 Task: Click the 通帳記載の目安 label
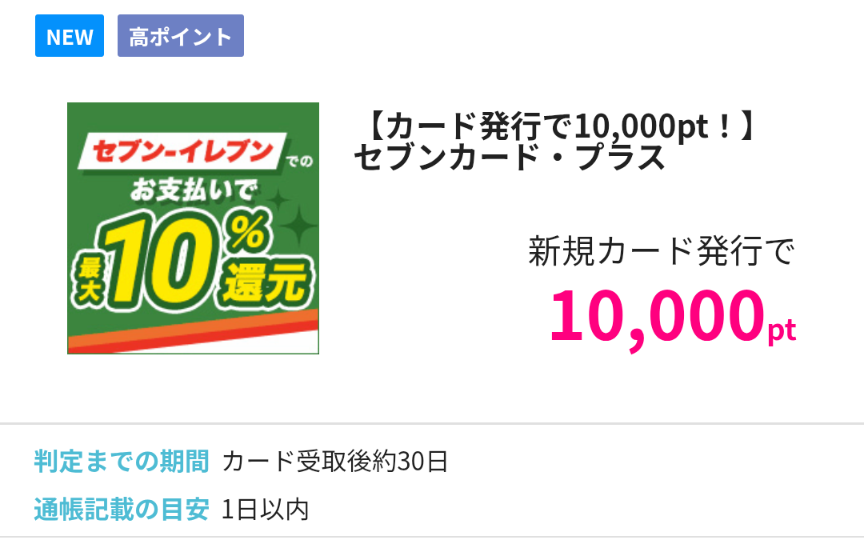pos(121,509)
